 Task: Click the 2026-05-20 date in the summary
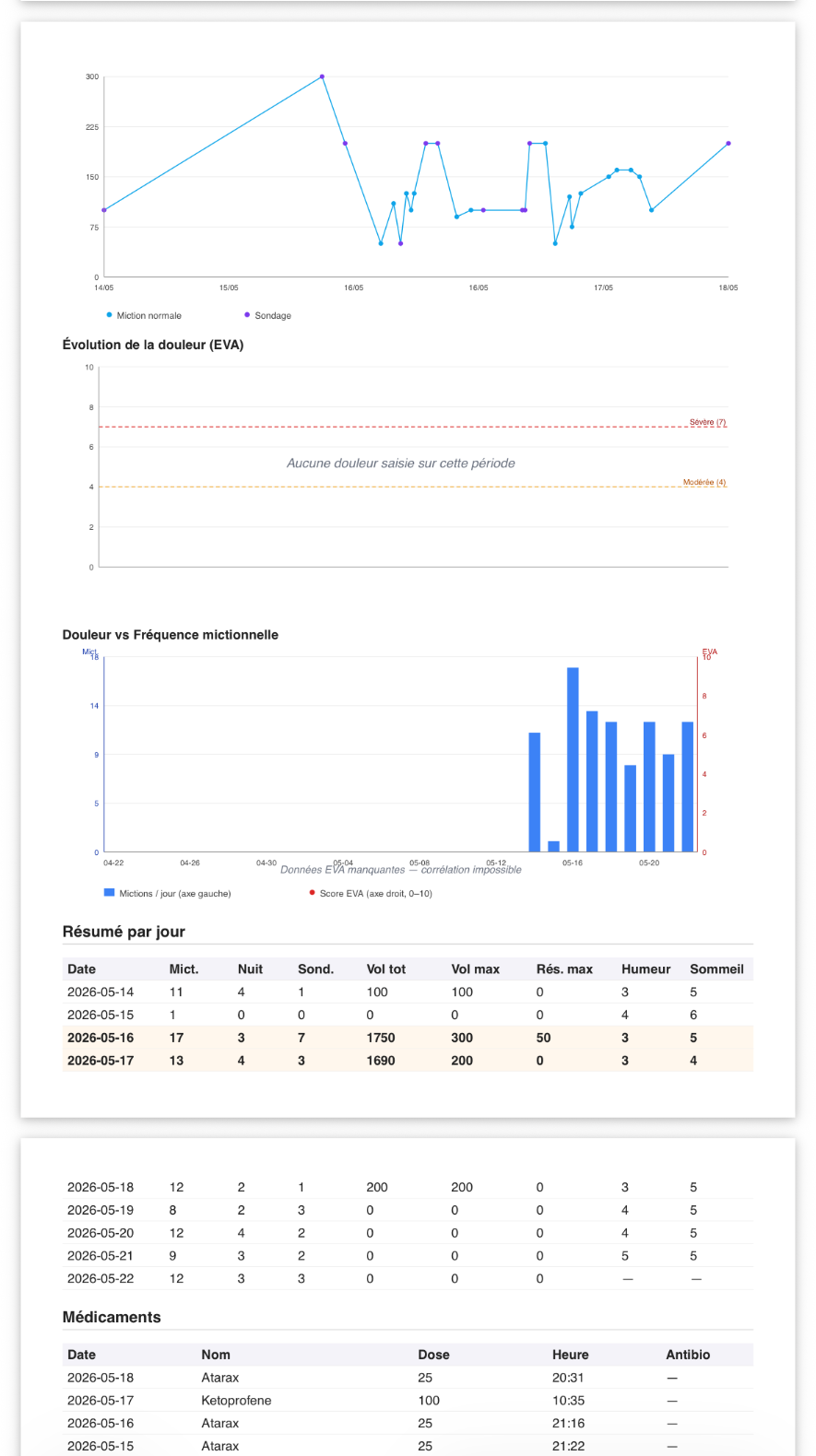[x=101, y=1233]
